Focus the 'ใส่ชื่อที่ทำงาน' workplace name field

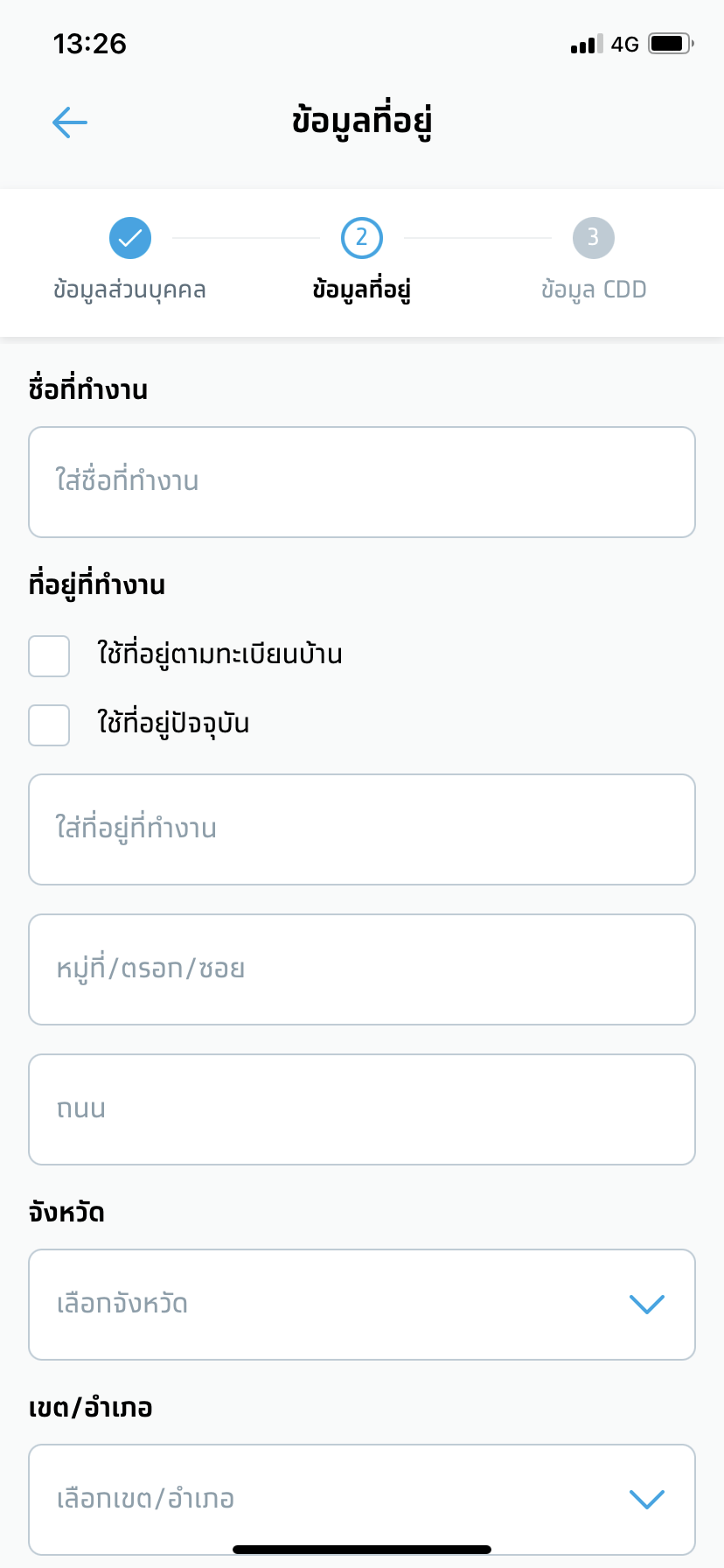point(362,482)
